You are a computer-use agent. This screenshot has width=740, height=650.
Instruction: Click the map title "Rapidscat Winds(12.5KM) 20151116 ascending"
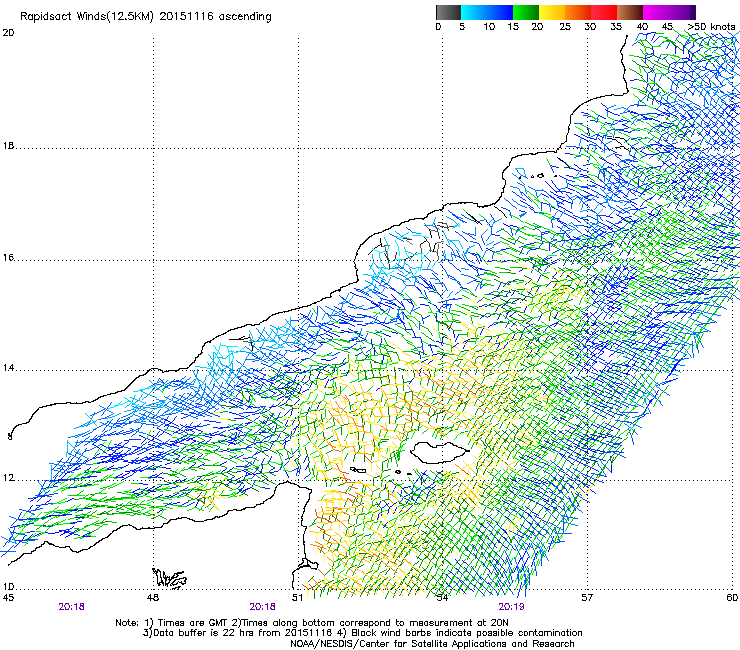[x=146, y=17]
